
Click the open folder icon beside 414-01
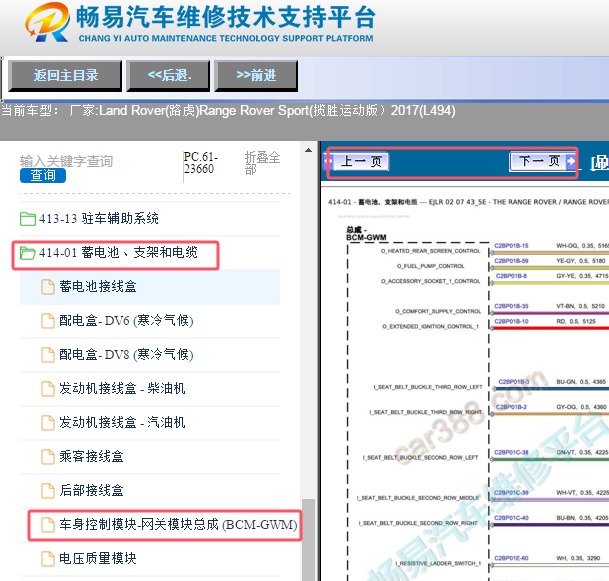pyautogui.click(x=28, y=253)
